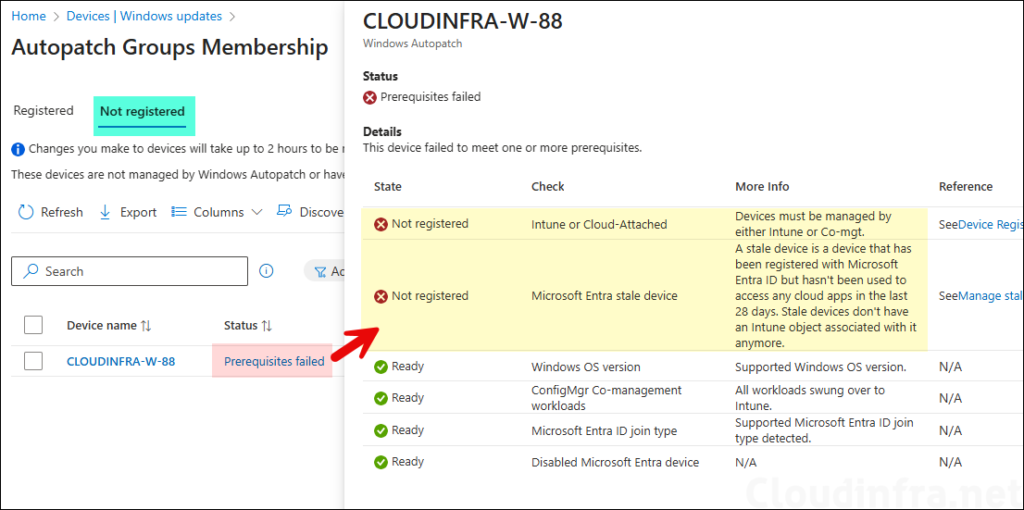This screenshot has height=510, width=1024.
Task: Go to Home in breadcrumb
Action: tap(28, 16)
